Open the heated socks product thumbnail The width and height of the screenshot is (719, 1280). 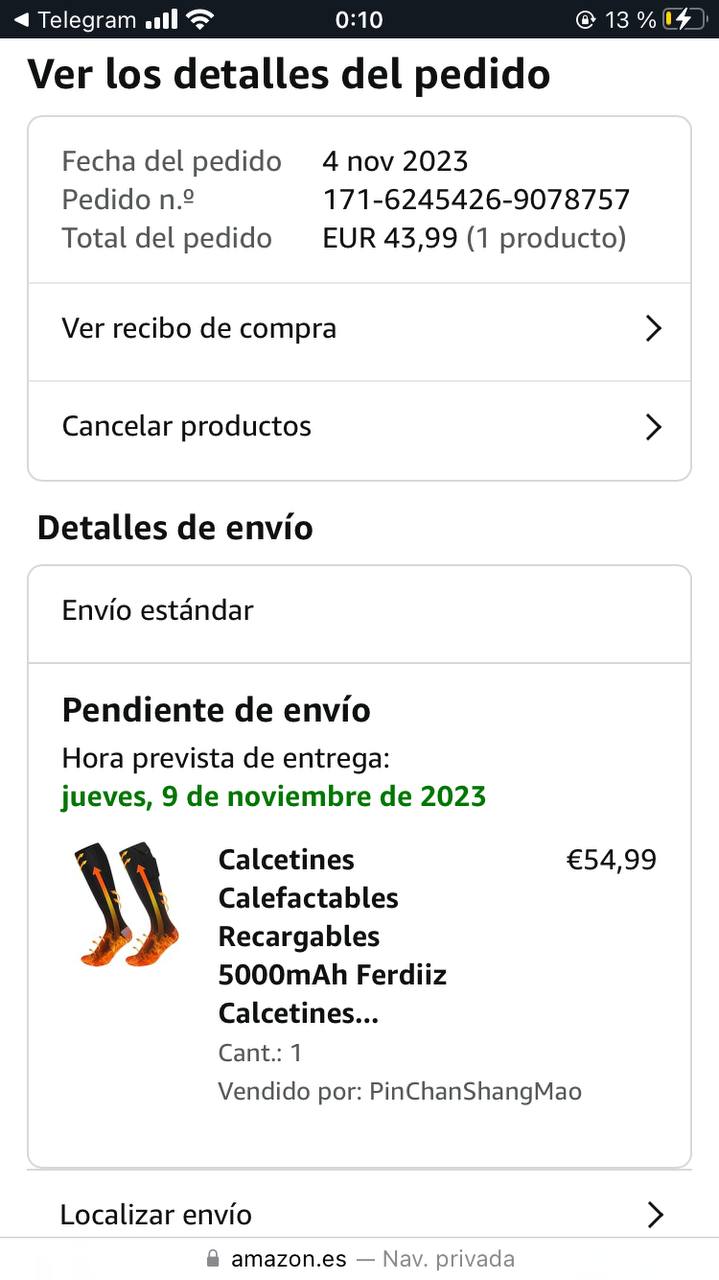pyautogui.click(x=127, y=905)
